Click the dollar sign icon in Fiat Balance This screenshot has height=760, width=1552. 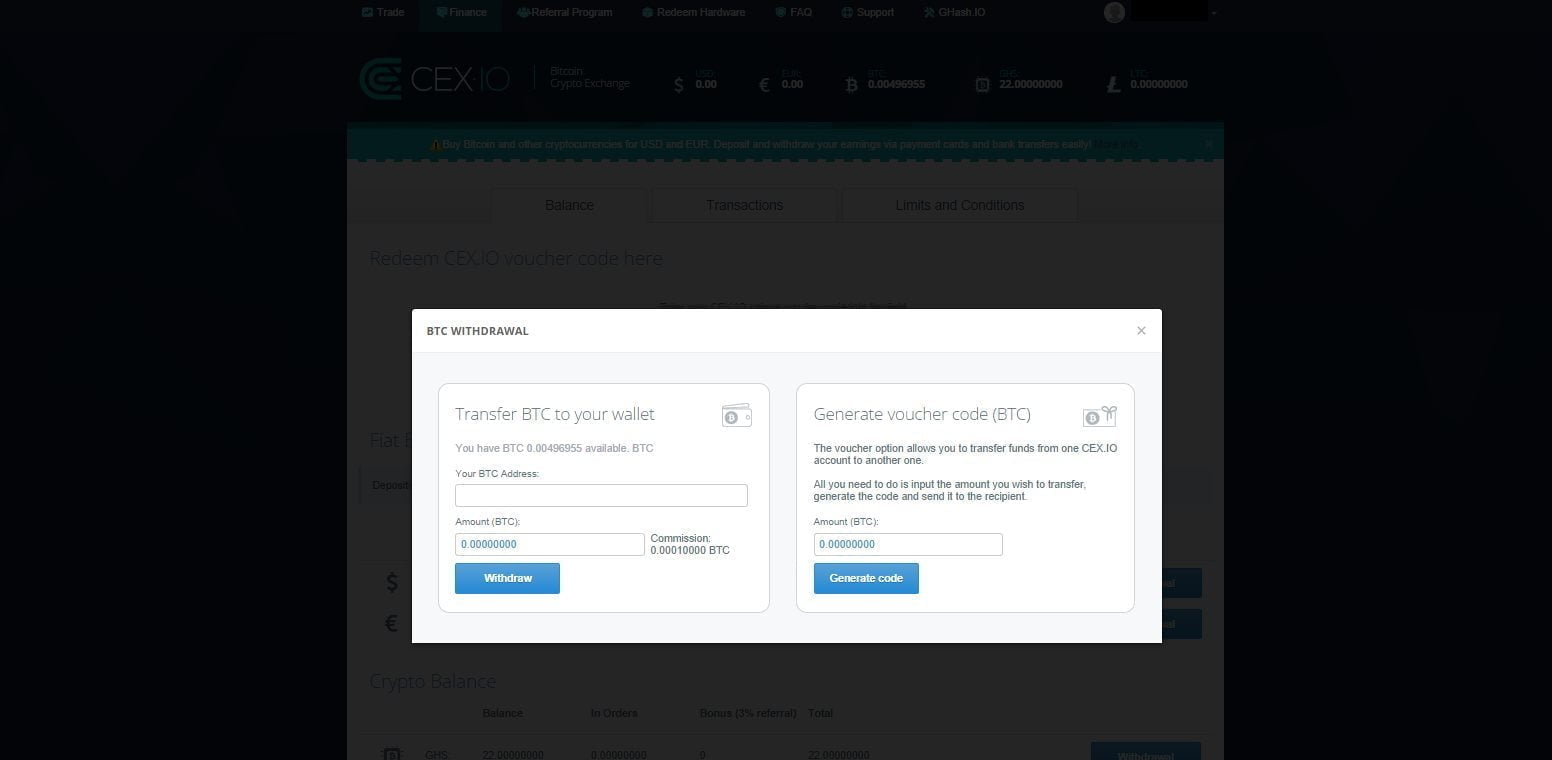point(392,582)
